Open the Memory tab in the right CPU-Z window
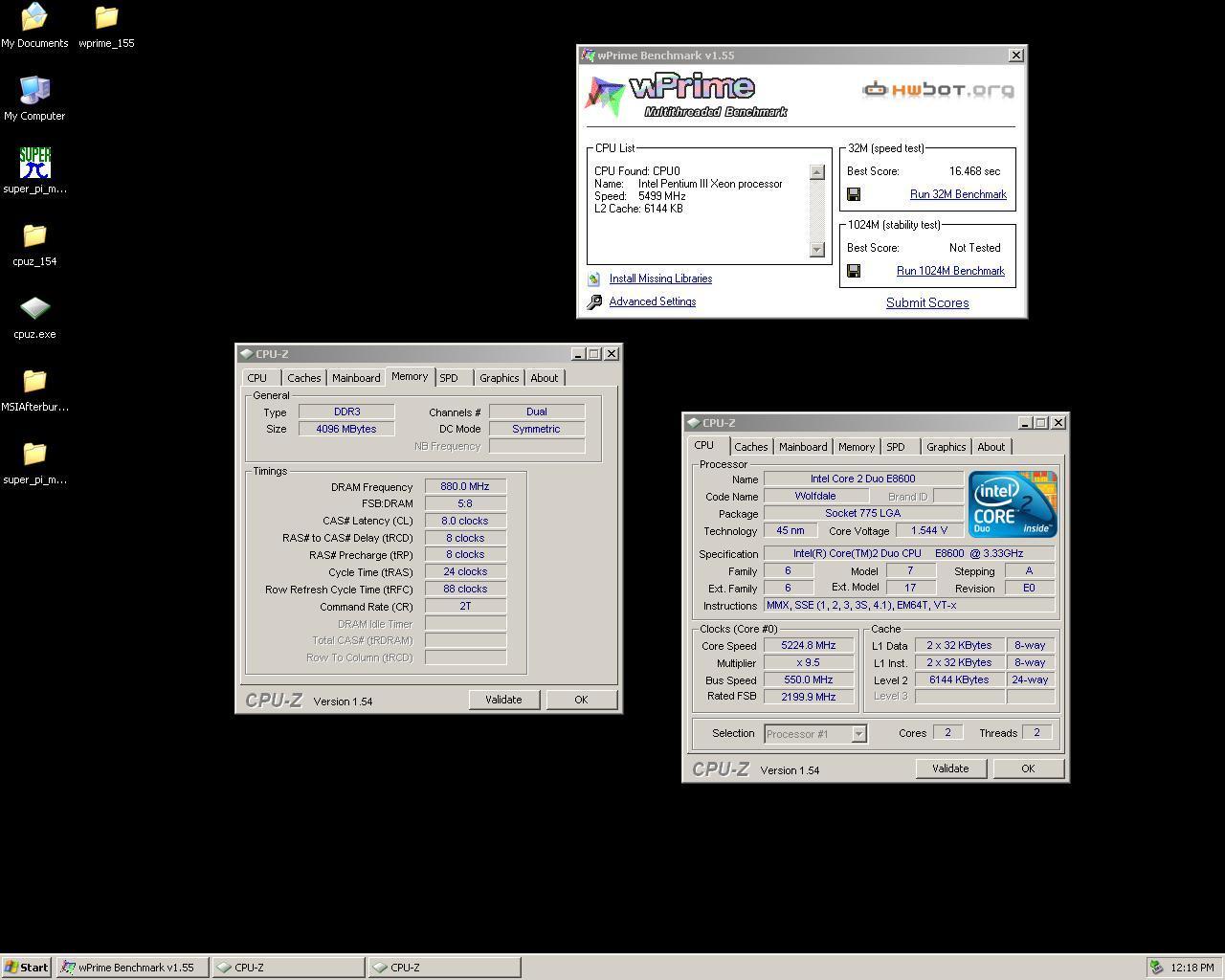This screenshot has height=980, width=1225. coord(857,447)
